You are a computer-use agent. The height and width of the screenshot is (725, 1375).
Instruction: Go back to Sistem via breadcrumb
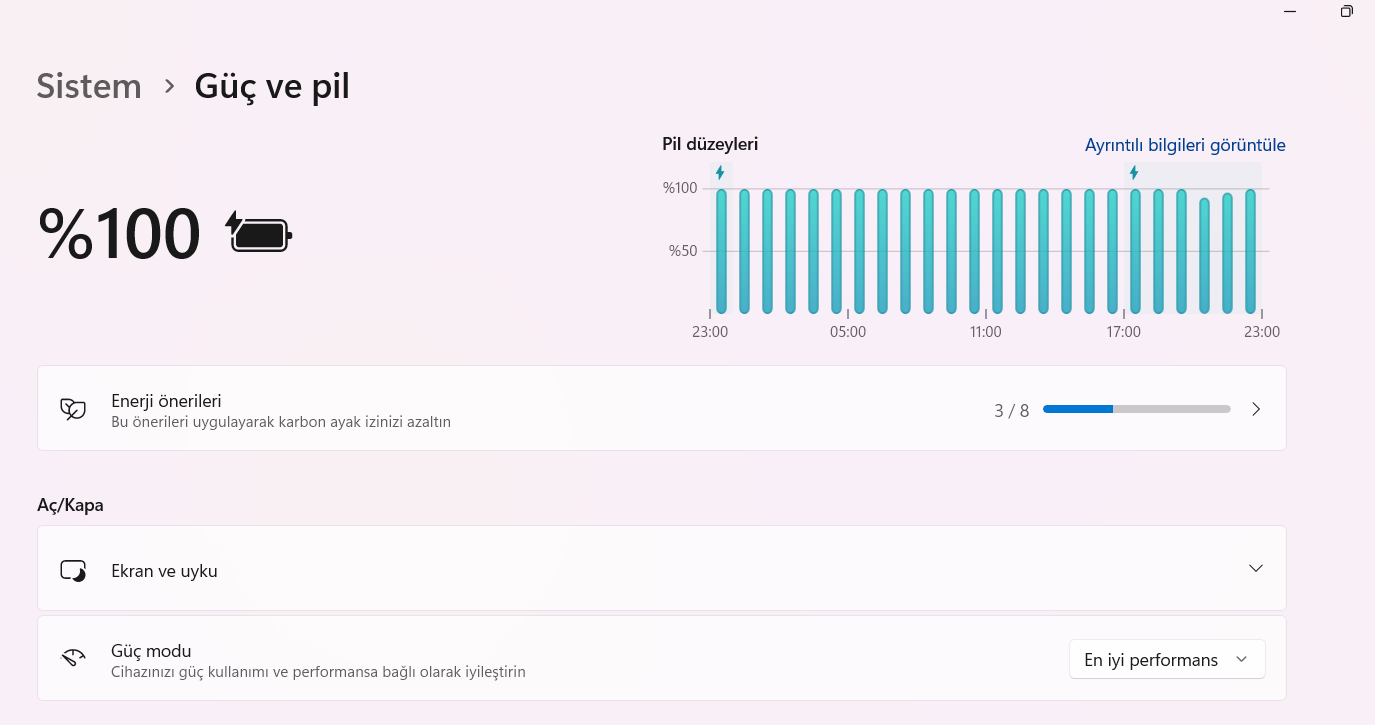(89, 87)
